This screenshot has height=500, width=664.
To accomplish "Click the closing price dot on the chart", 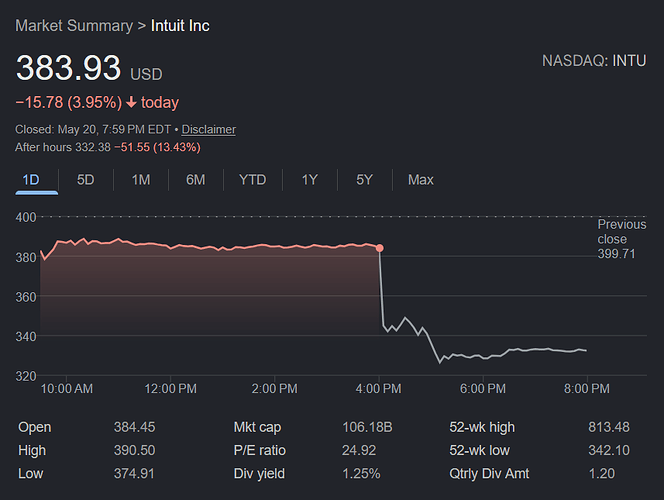I will [x=380, y=248].
